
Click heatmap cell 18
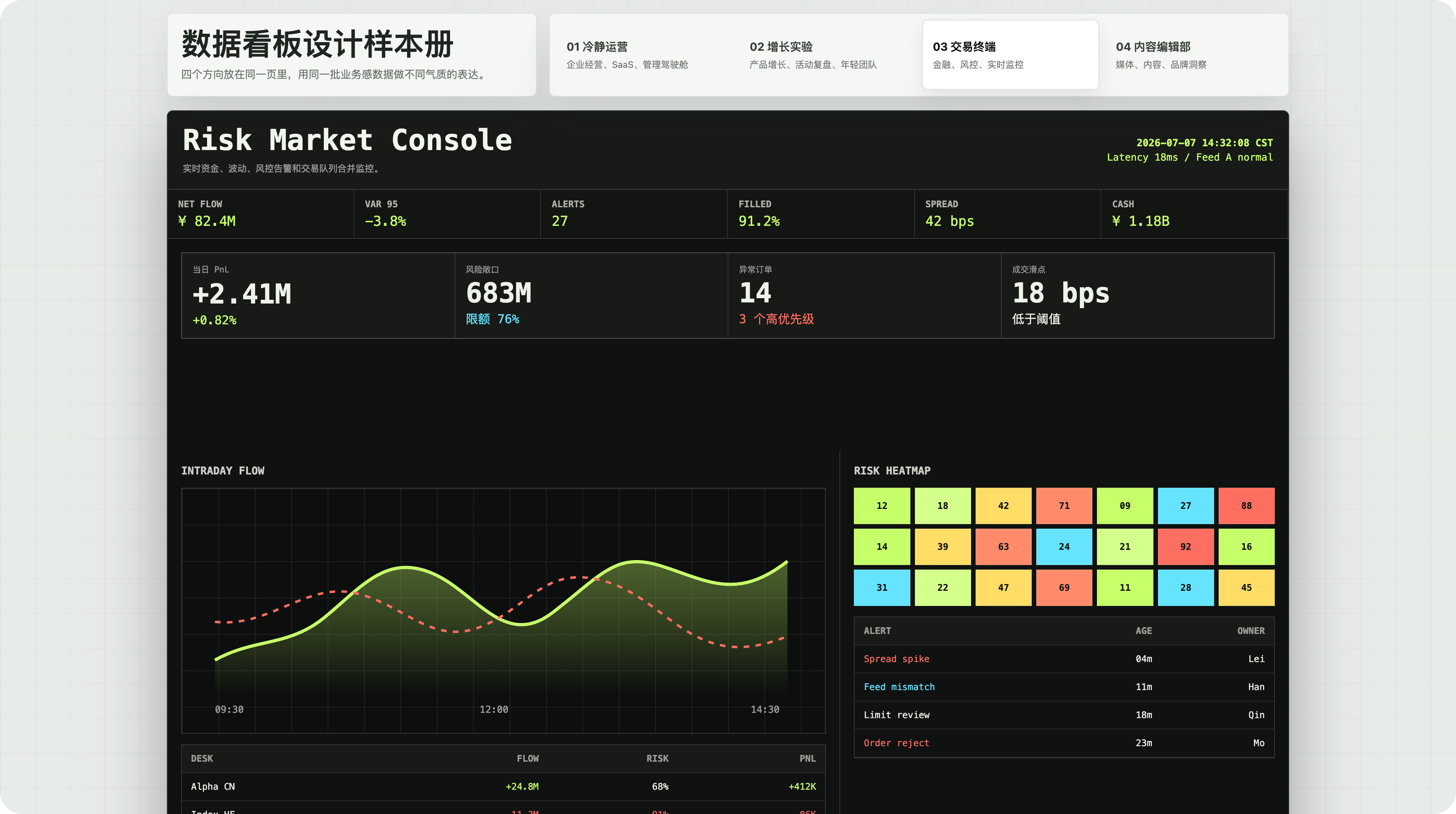(x=942, y=506)
